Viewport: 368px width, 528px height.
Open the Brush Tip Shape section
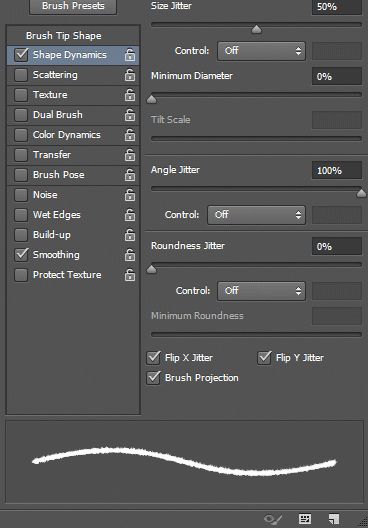(64, 36)
